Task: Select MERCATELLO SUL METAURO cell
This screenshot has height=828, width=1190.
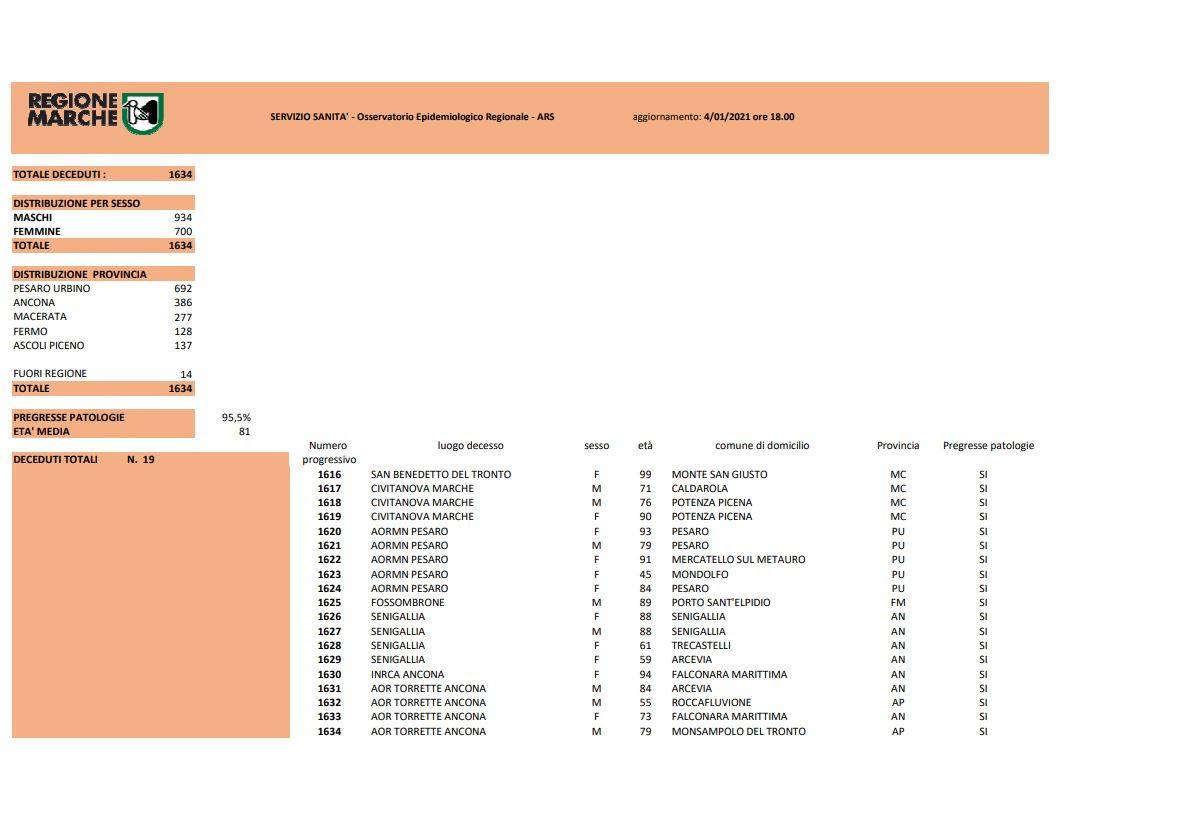Action: 738,559
